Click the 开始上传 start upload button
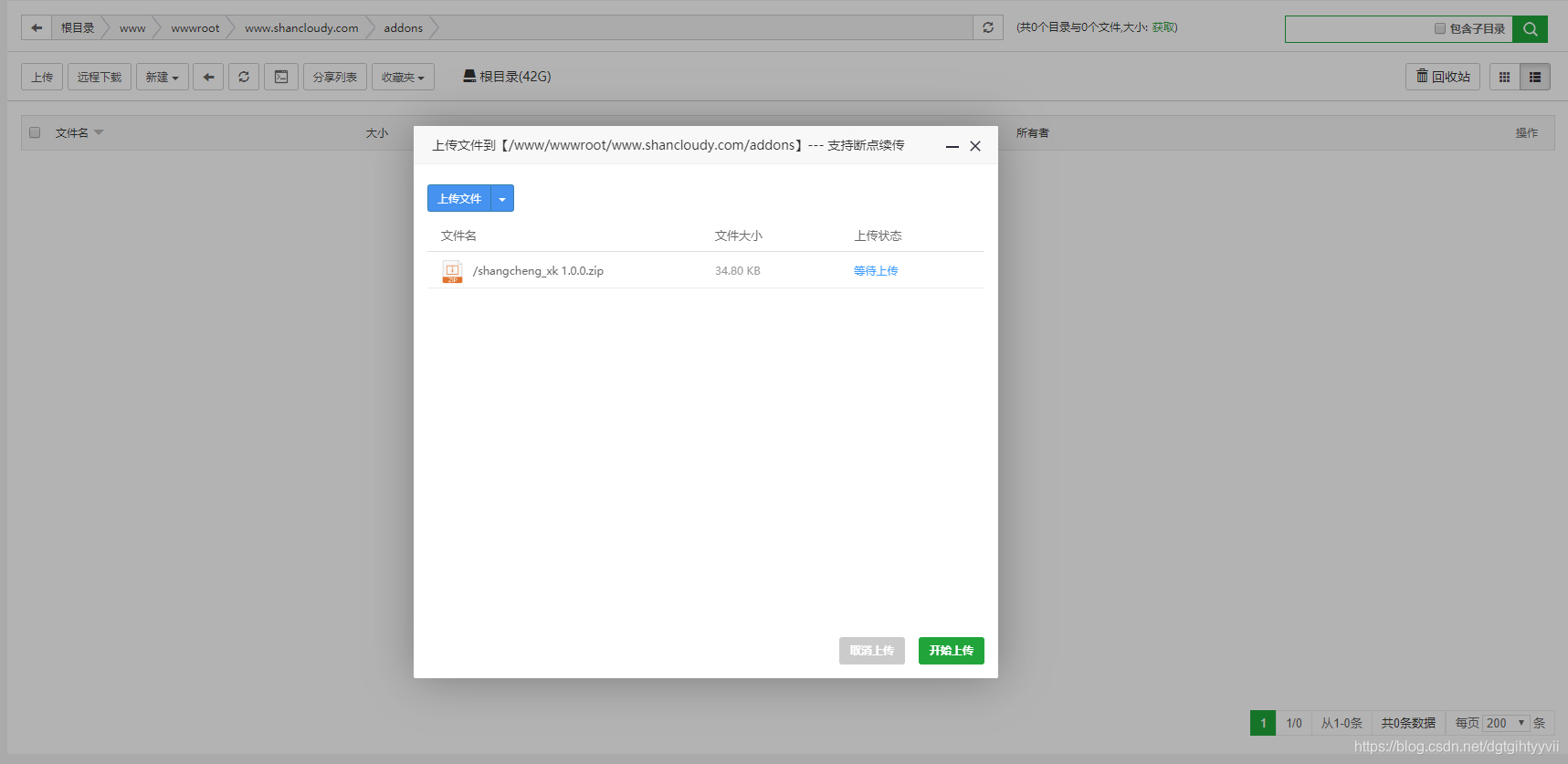The image size is (1568, 764). (952, 651)
